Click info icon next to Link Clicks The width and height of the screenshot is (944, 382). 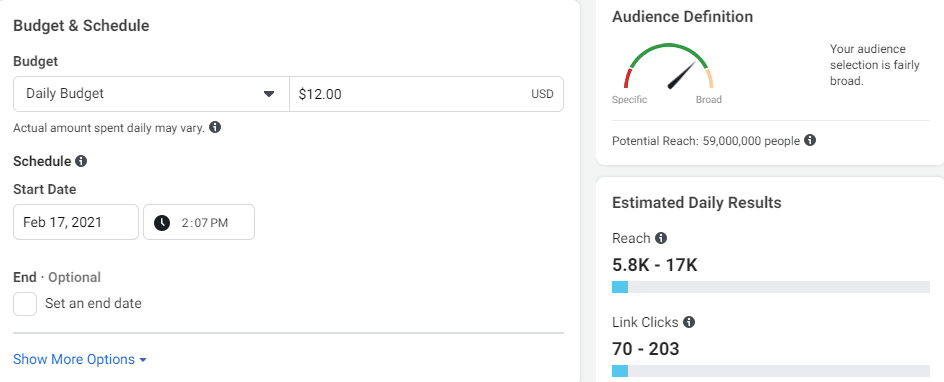coord(689,322)
